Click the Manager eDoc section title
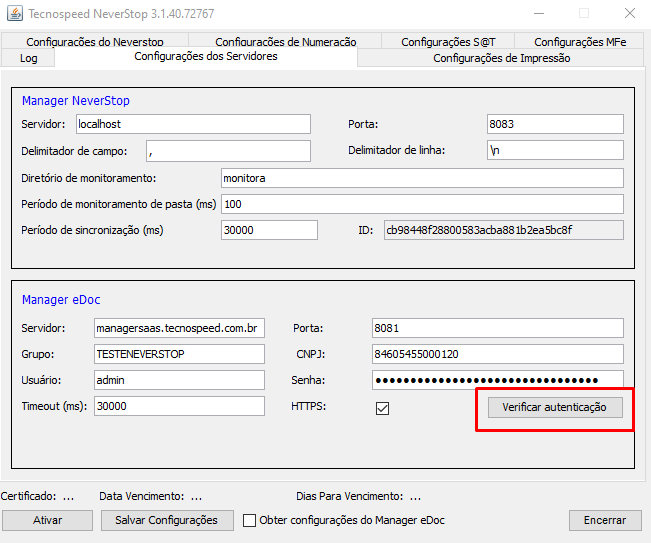Screen dimensions: 651x543 [x=61, y=300]
